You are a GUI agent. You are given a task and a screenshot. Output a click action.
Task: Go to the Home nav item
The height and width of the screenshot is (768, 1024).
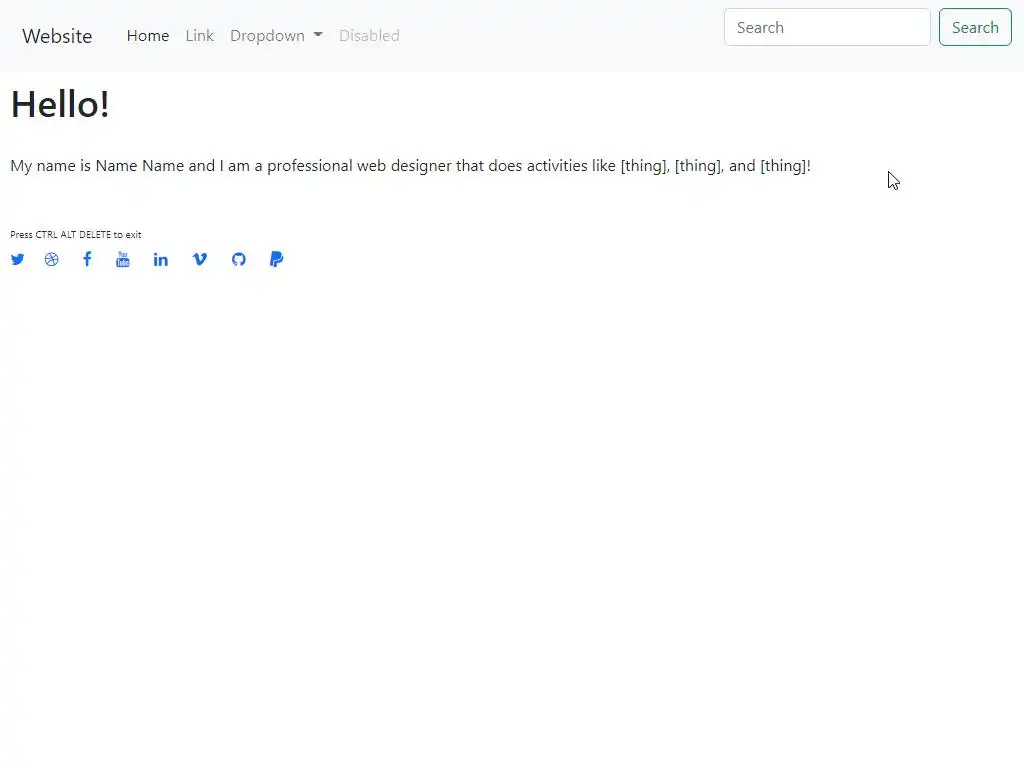tap(148, 35)
